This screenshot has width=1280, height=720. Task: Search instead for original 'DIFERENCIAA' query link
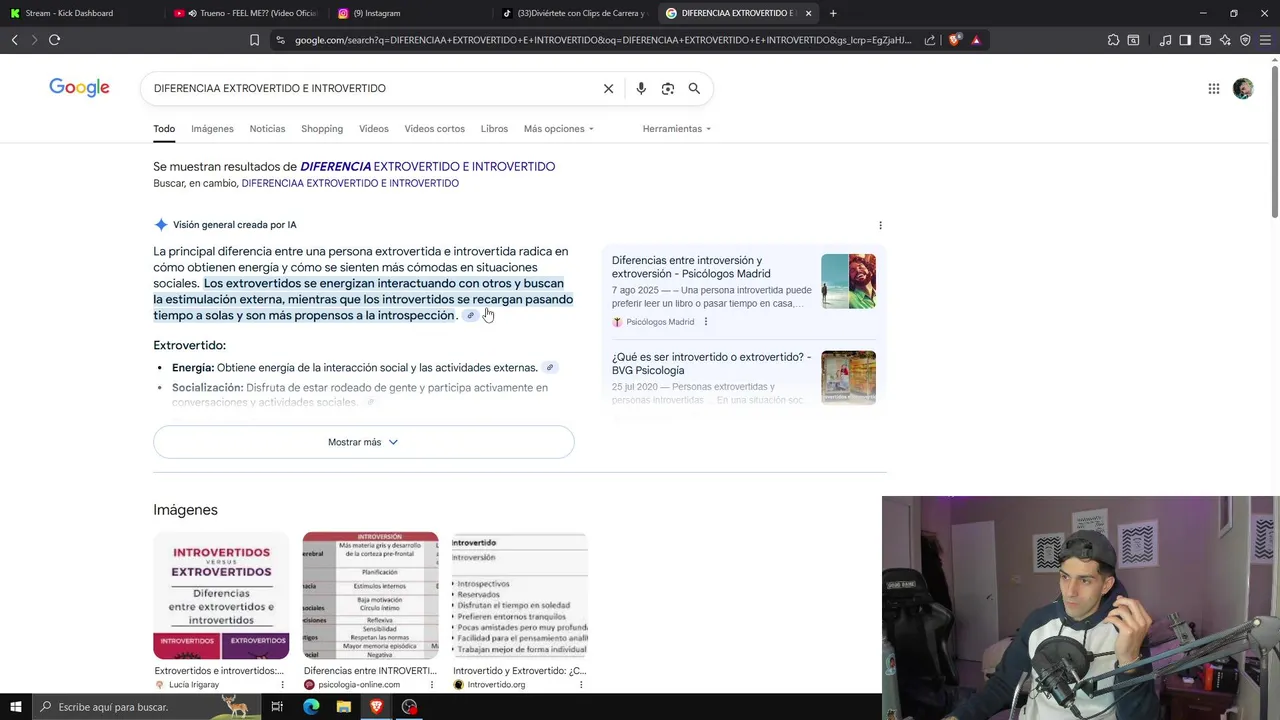coord(350,184)
